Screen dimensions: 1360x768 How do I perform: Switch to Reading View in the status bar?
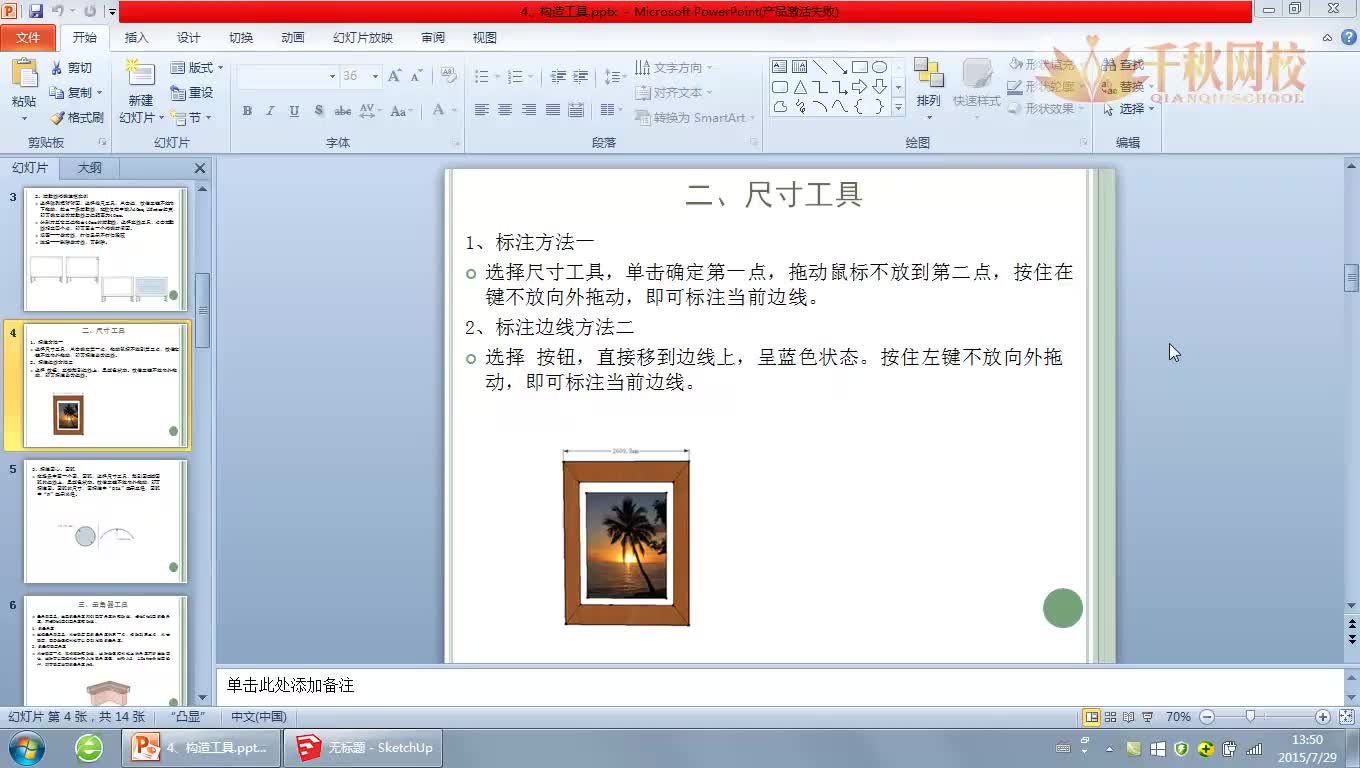click(1128, 717)
